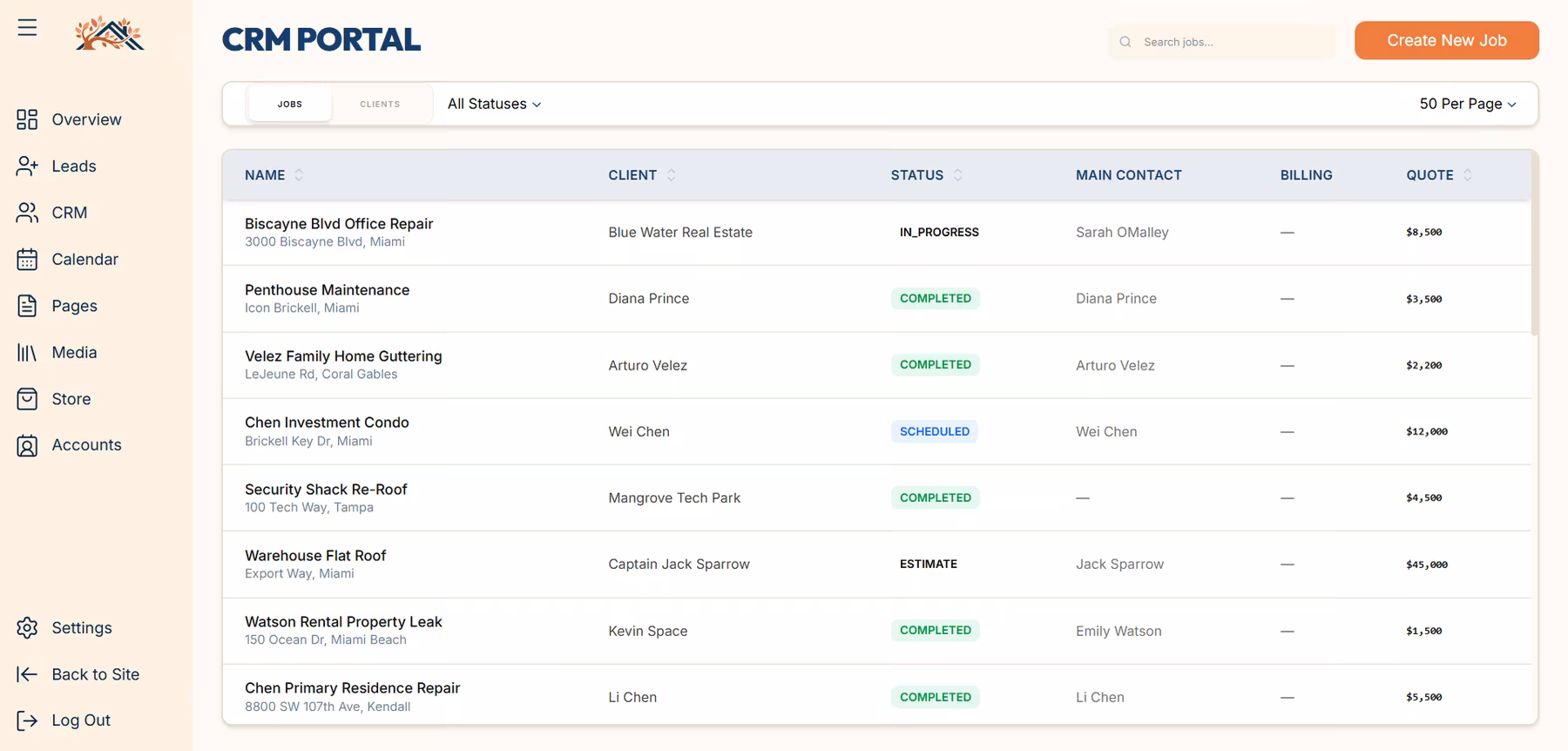Image resolution: width=1568 pixels, height=751 pixels.
Task: Click the Settings gear icon
Action: (27, 627)
